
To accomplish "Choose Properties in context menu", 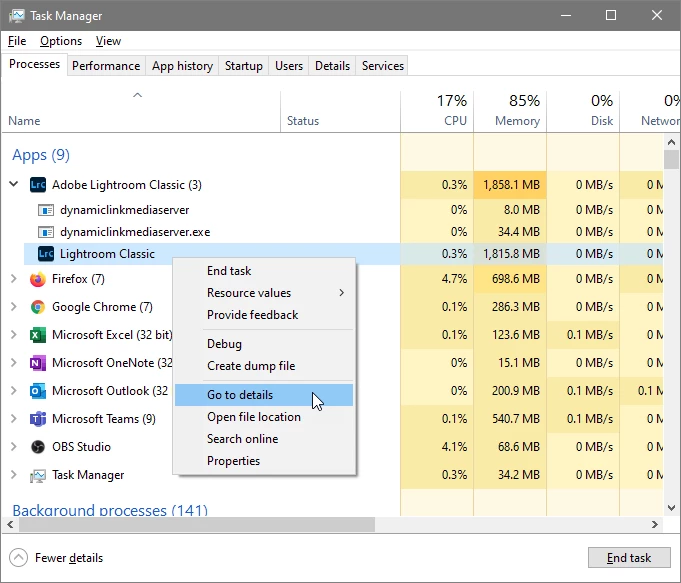I will tap(264, 461).
